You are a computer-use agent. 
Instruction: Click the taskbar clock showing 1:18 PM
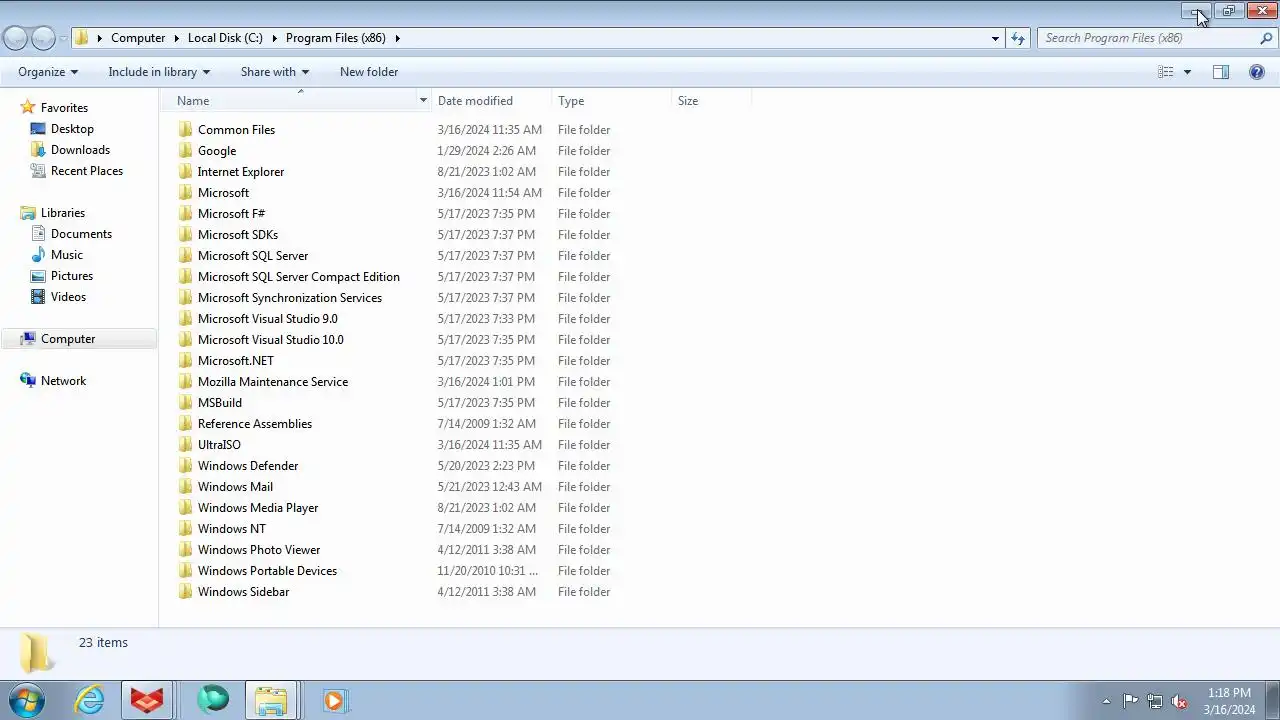pos(1229,701)
